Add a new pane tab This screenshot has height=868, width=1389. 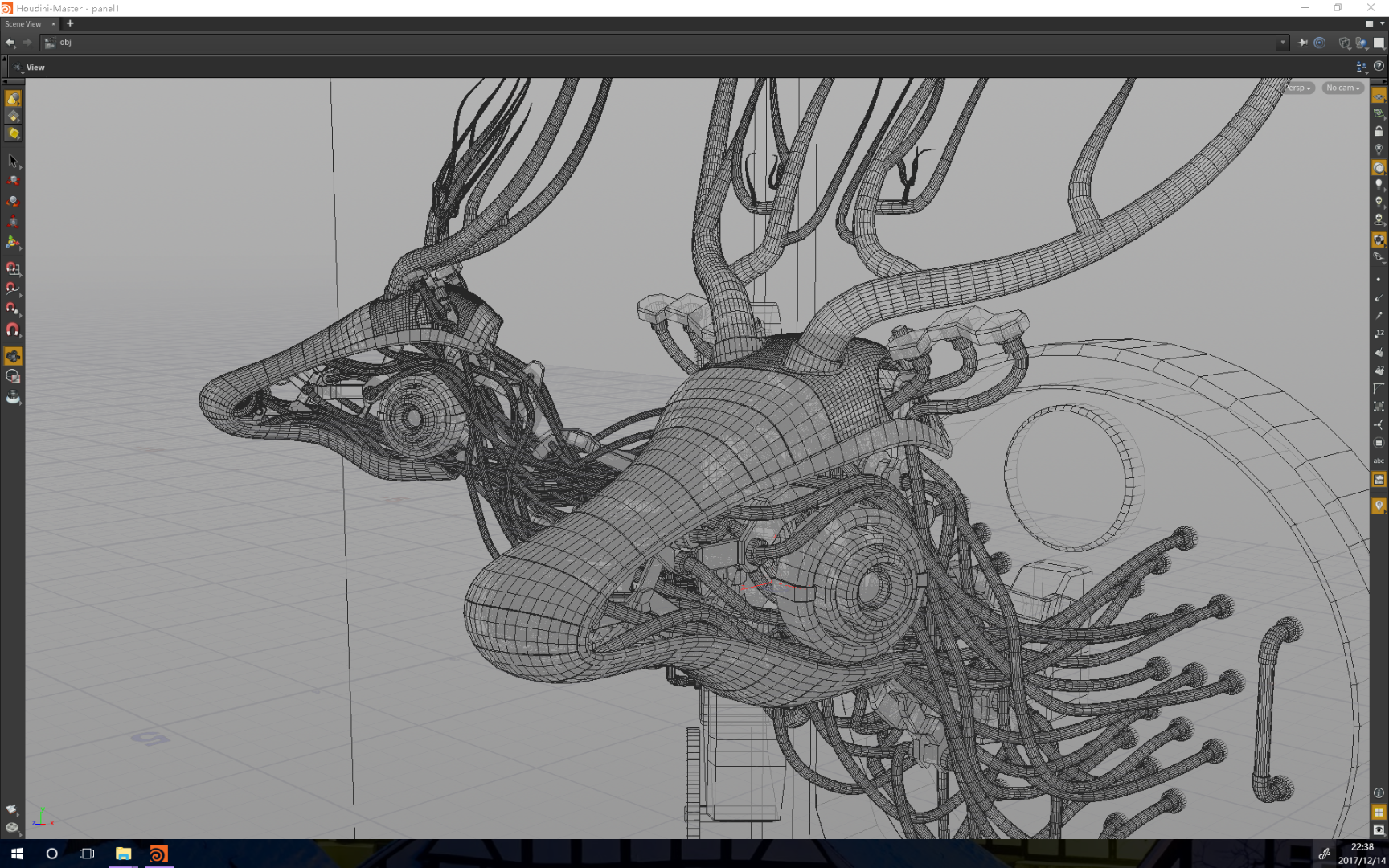70,23
